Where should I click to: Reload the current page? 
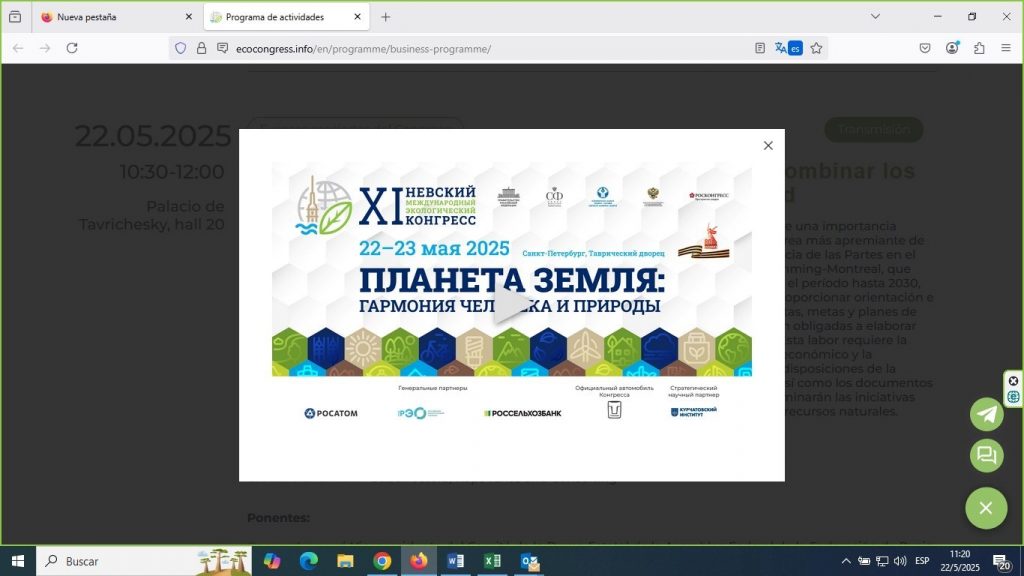tap(72, 48)
